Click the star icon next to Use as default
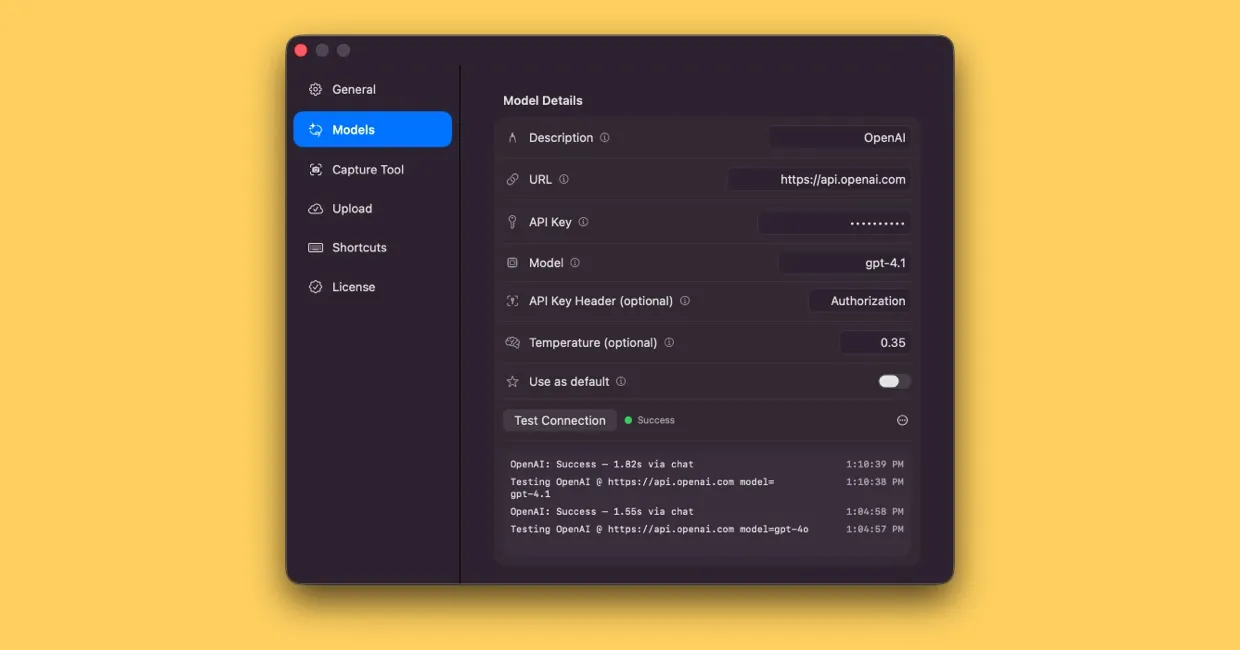The width and height of the screenshot is (1240, 650). pyautogui.click(x=513, y=381)
